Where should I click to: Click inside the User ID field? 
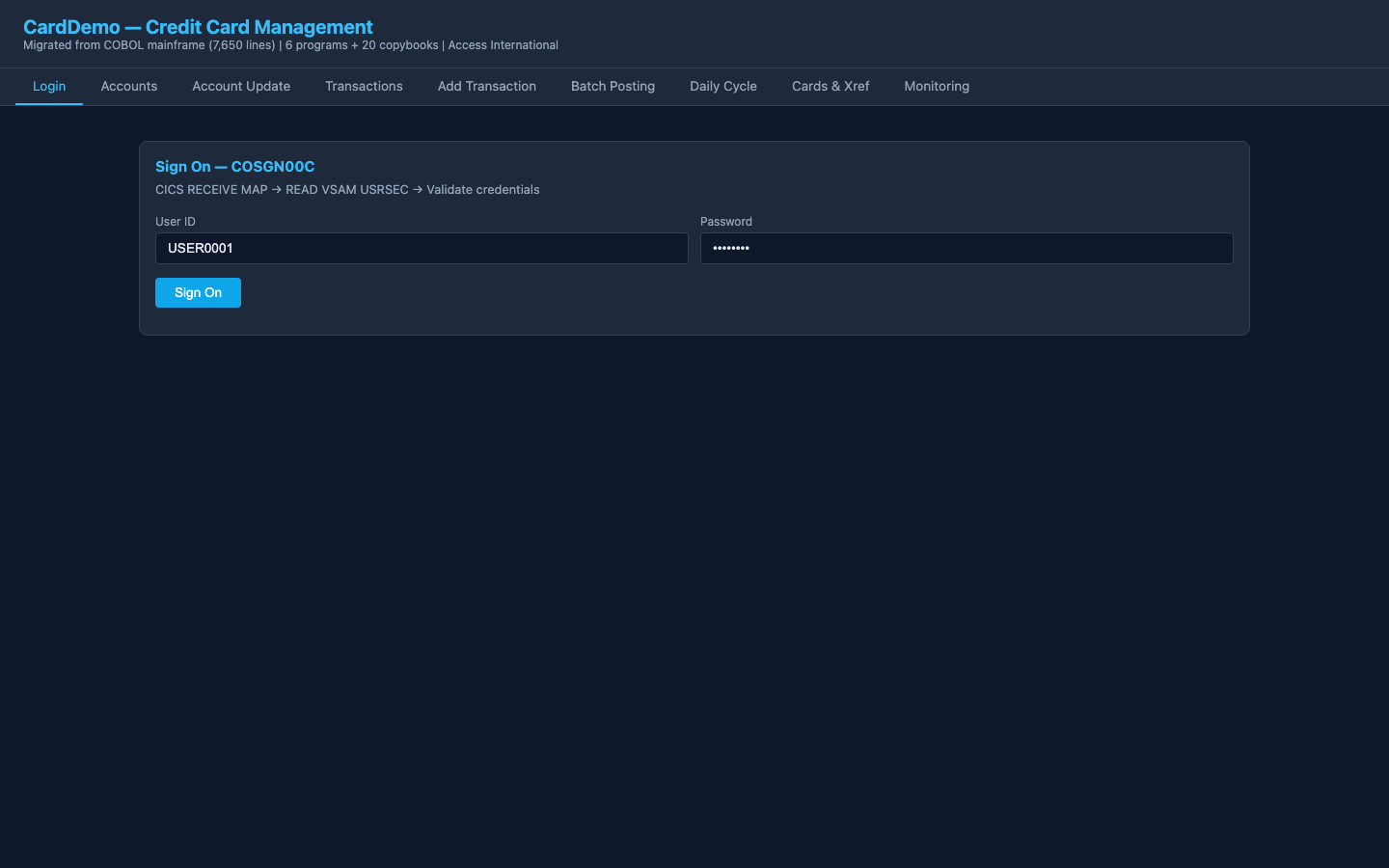pos(422,248)
